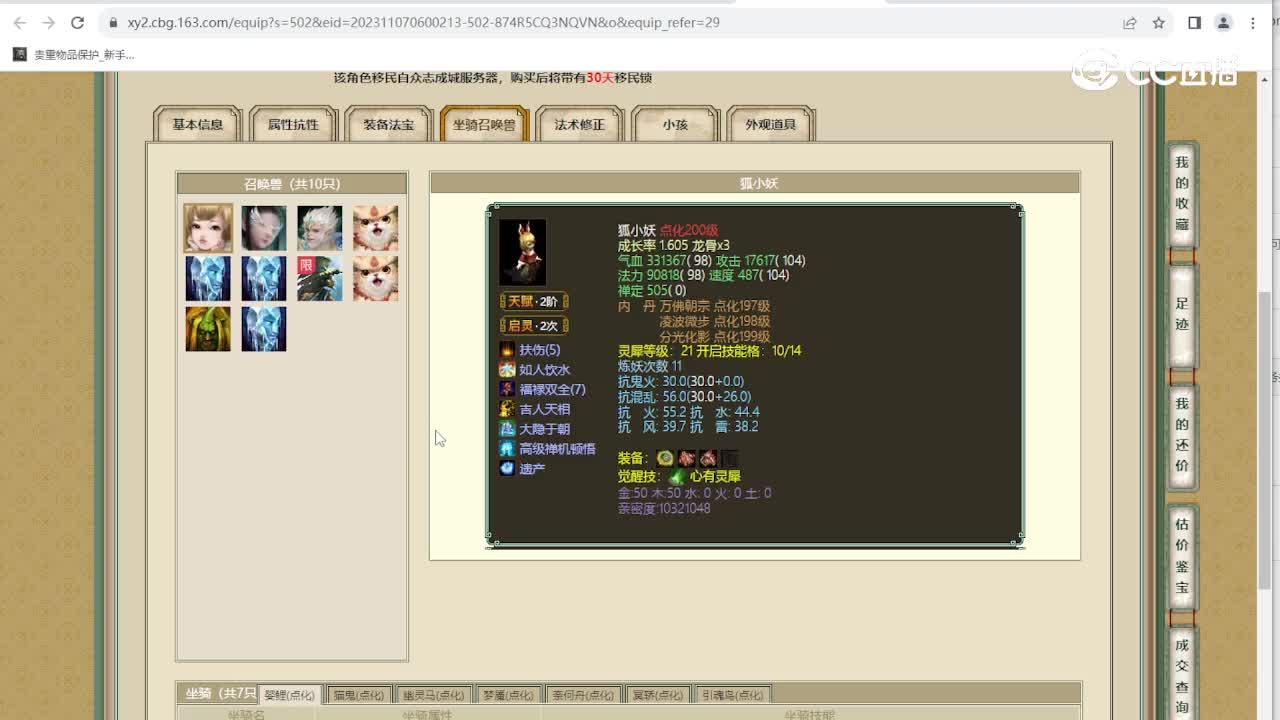Open 足迹 in the right sidebar
The height and width of the screenshot is (720, 1280).
click(x=1182, y=314)
